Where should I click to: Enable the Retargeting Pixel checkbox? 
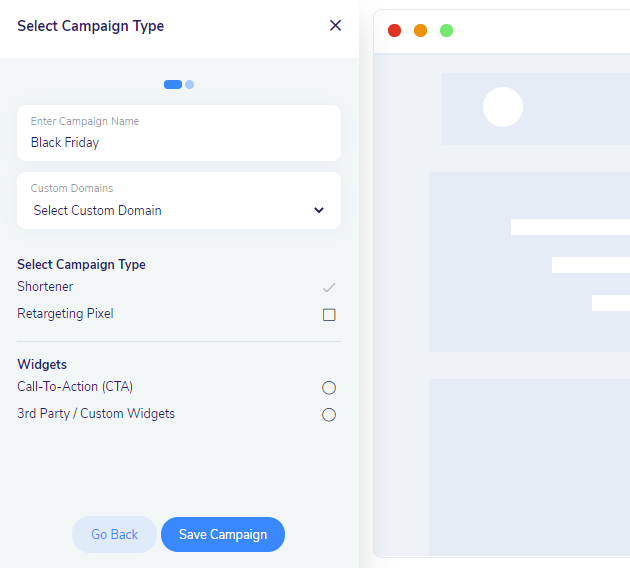(329, 314)
